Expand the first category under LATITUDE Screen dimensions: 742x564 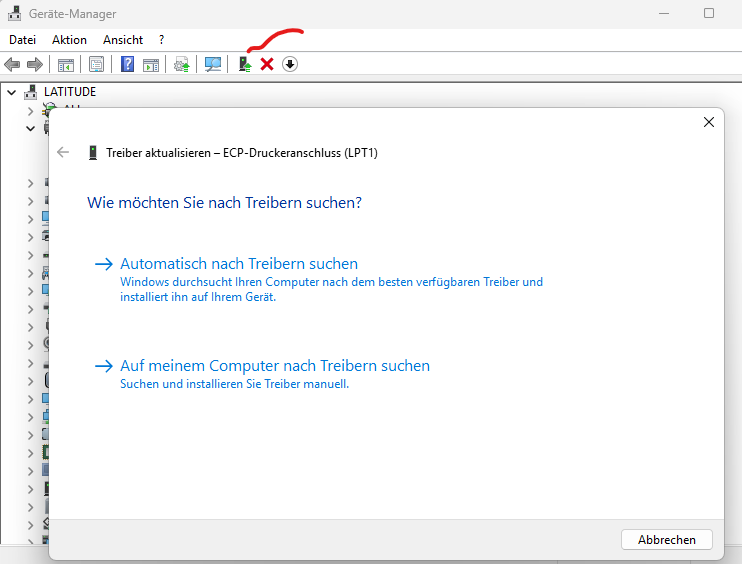pos(30,111)
